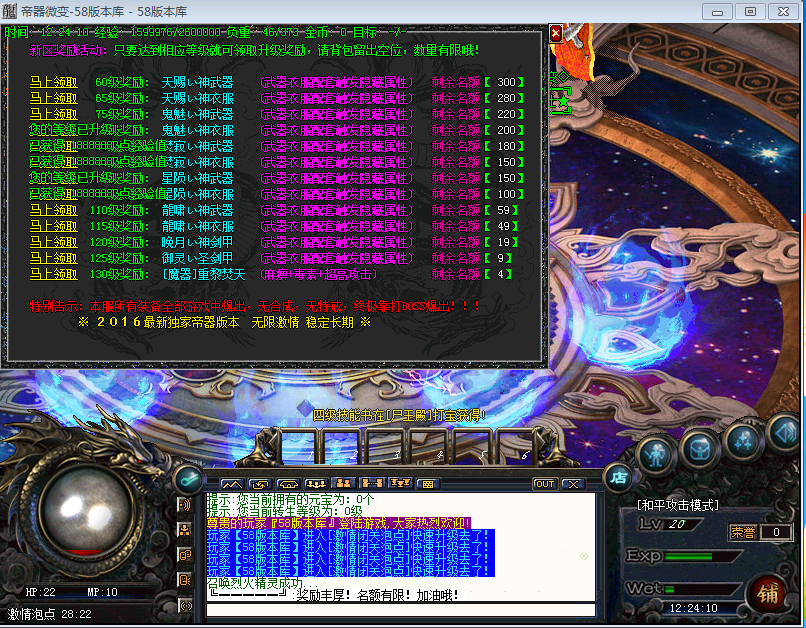
Task: Toggle the sound-wave chat channel icon
Action: (185, 505)
